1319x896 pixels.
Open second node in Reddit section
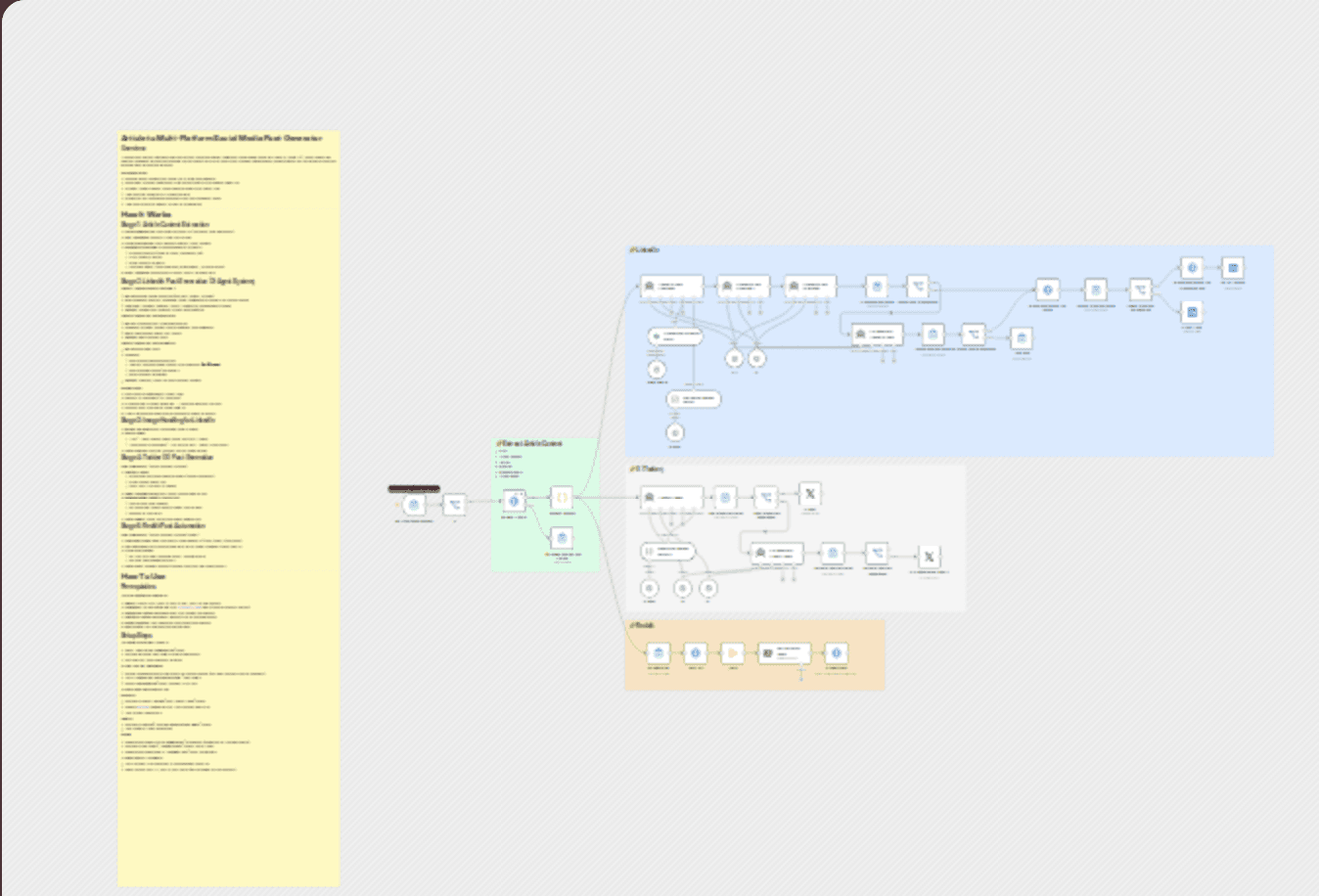pos(695,653)
